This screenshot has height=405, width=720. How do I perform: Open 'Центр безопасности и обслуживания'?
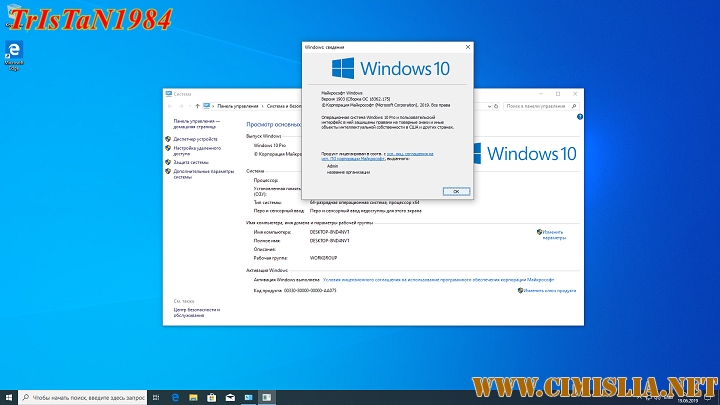197,312
